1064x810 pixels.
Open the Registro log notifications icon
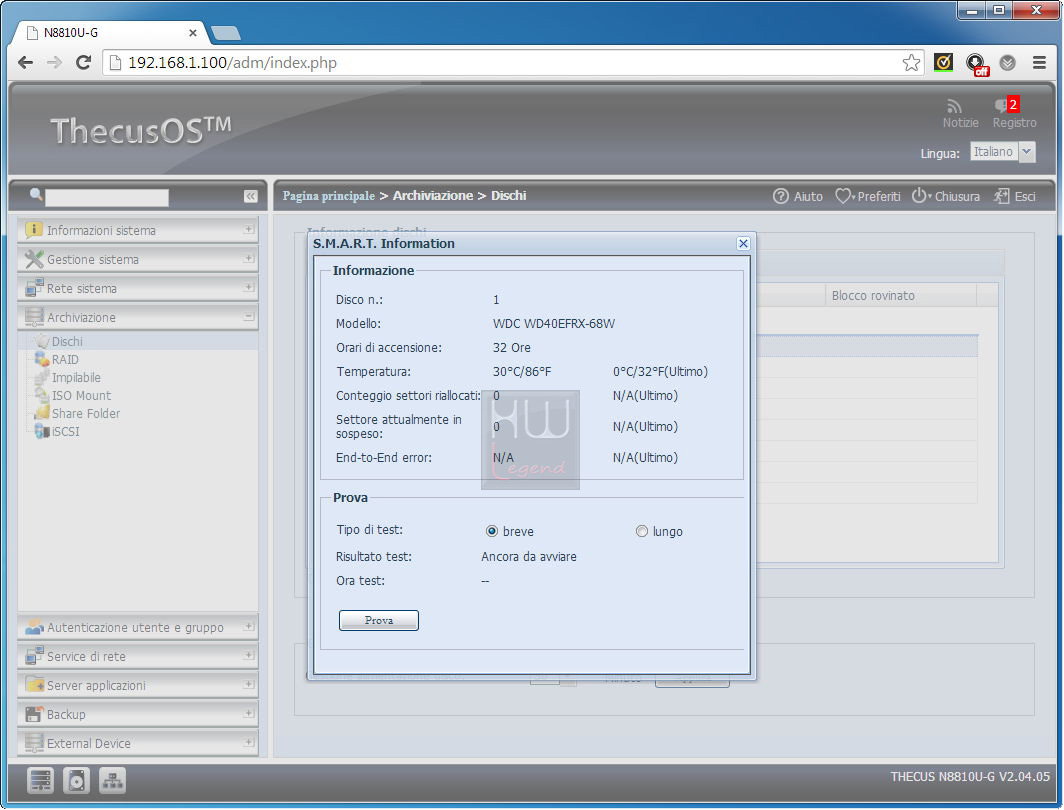click(x=1006, y=105)
